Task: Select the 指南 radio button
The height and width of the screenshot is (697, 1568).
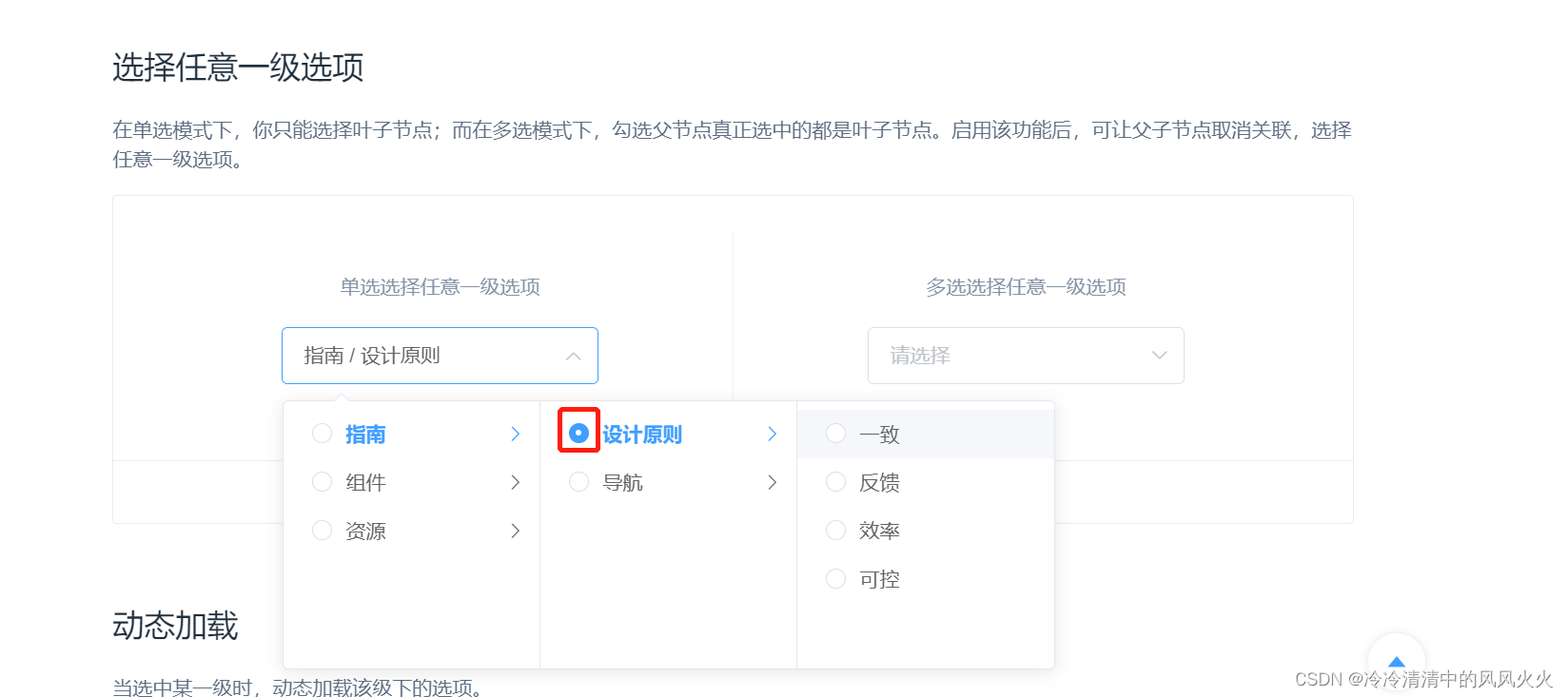Action: coord(323,434)
